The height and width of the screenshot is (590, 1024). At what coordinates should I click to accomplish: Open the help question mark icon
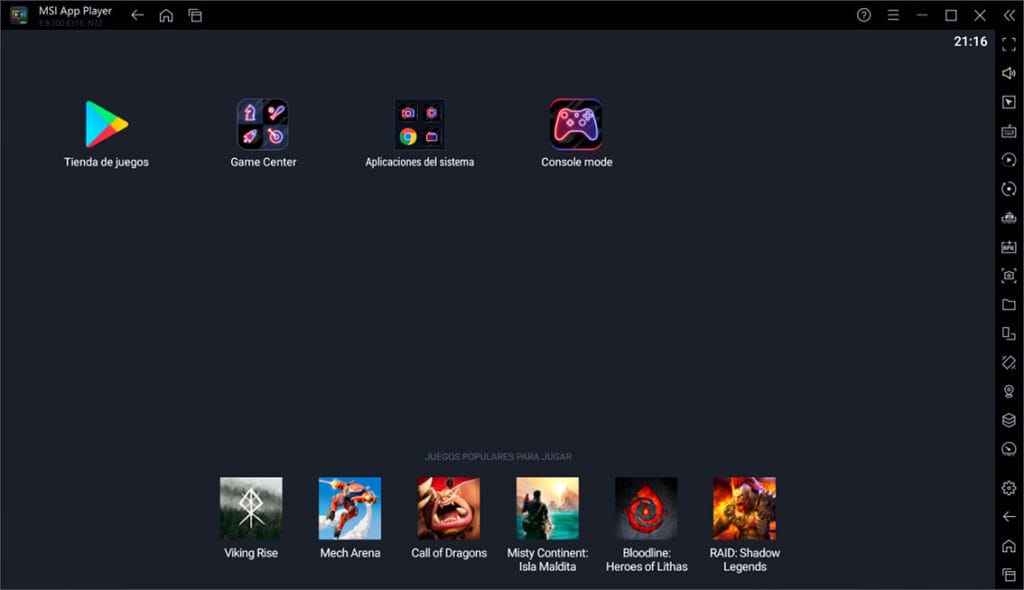(864, 15)
